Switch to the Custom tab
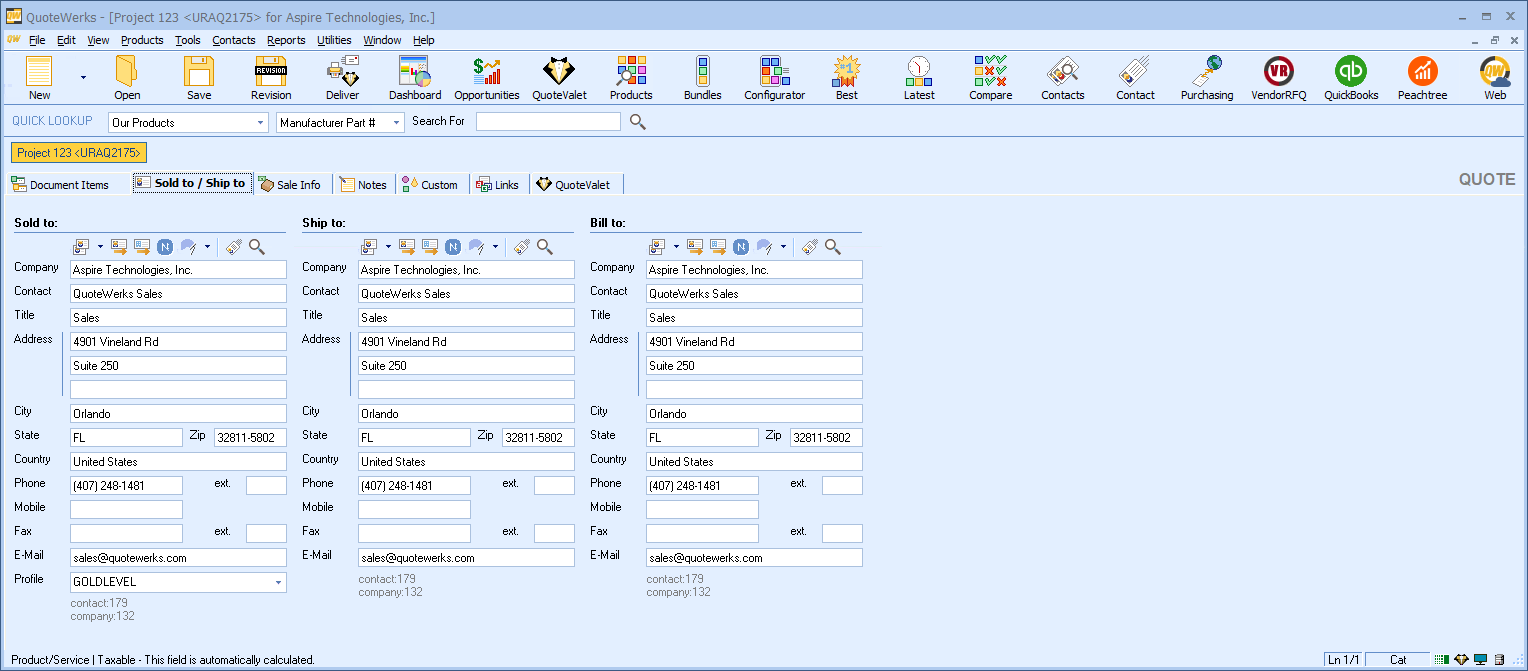The width and height of the screenshot is (1528, 671). 430,185
